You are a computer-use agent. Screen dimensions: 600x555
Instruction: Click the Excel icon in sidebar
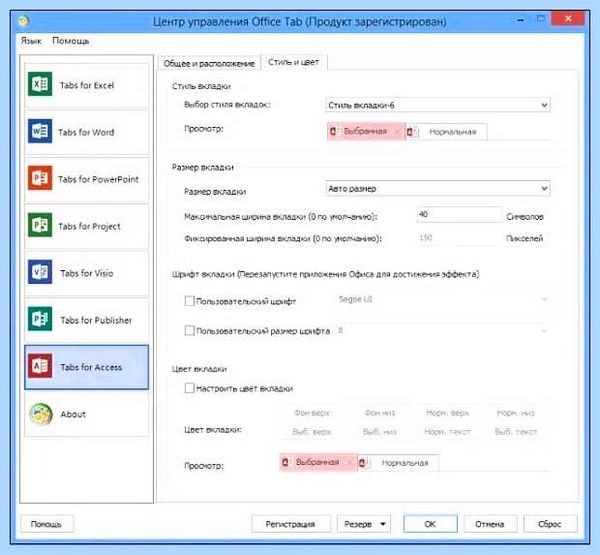click(x=40, y=84)
